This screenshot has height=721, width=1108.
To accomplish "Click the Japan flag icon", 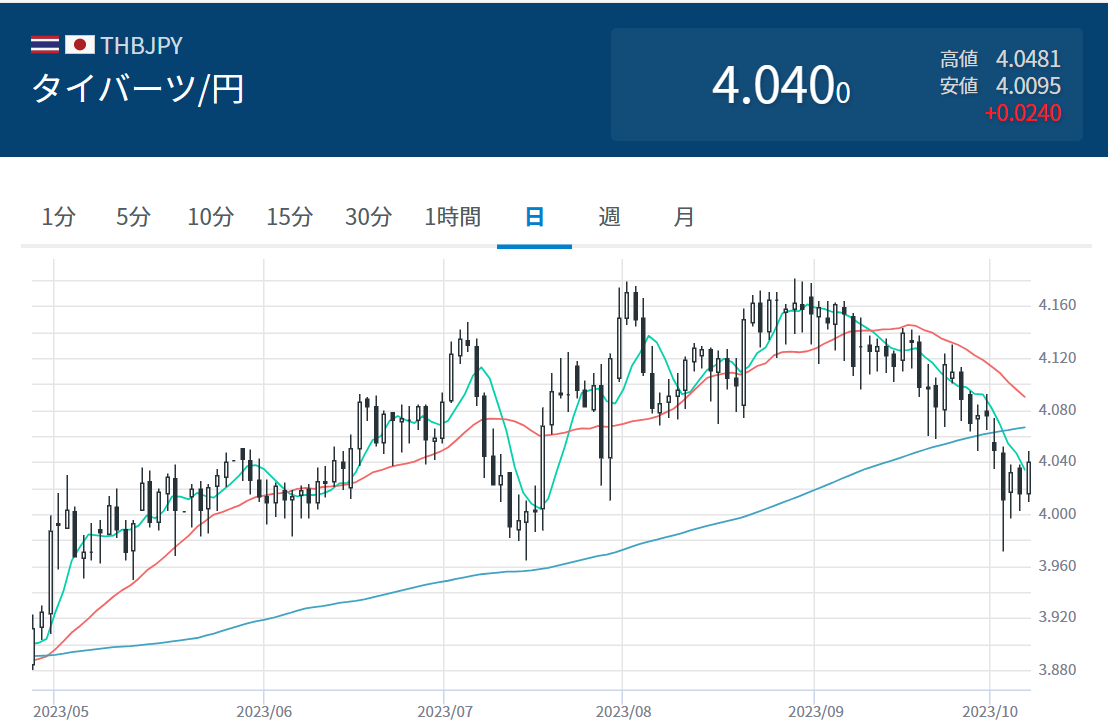I will click(x=79, y=45).
